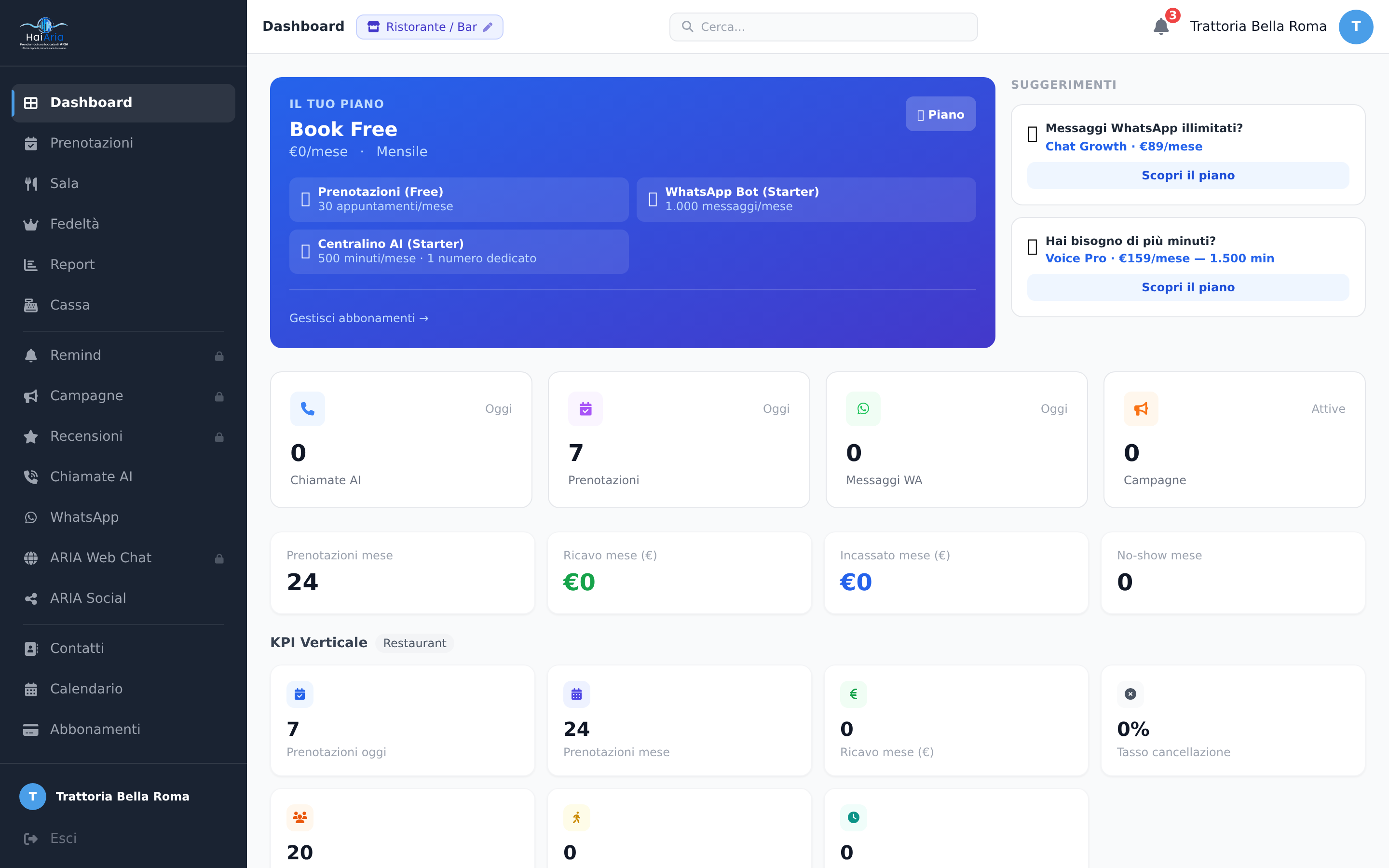Click the walking person KPI icon
This screenshot has height=868, width=1389.
[x=576, y=818]
